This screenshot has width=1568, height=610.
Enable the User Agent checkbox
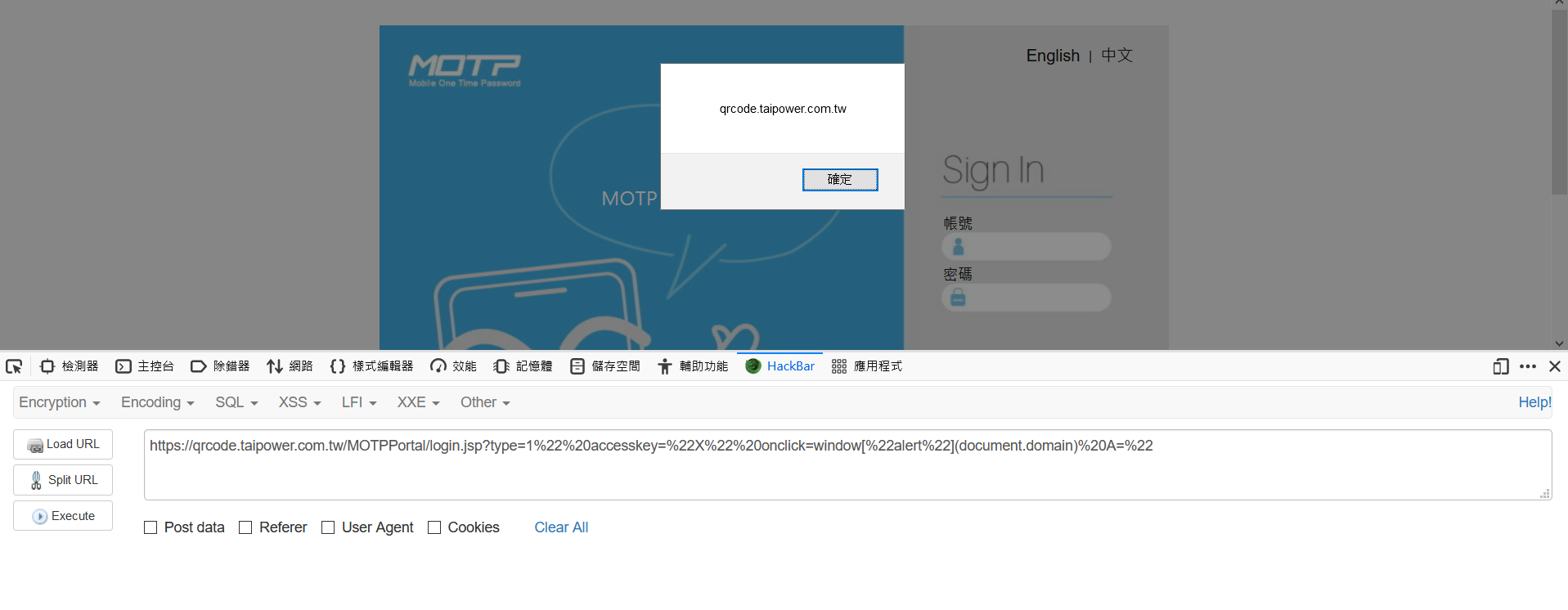coord(328,527)
